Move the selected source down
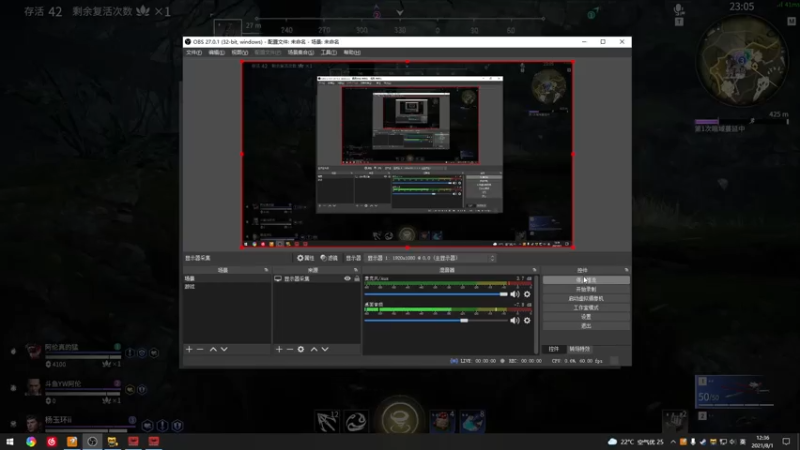The height and width of the screenshot is (450, 800). [325, 349]
